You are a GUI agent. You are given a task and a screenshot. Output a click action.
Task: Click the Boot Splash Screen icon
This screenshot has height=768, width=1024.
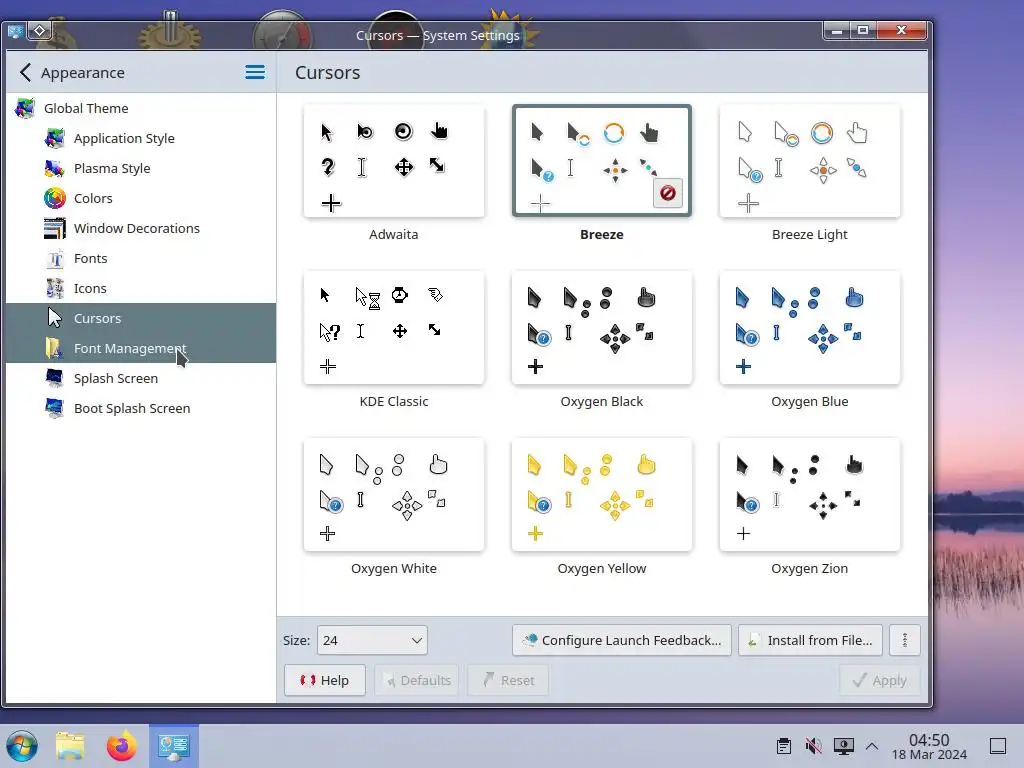(55, 409)
